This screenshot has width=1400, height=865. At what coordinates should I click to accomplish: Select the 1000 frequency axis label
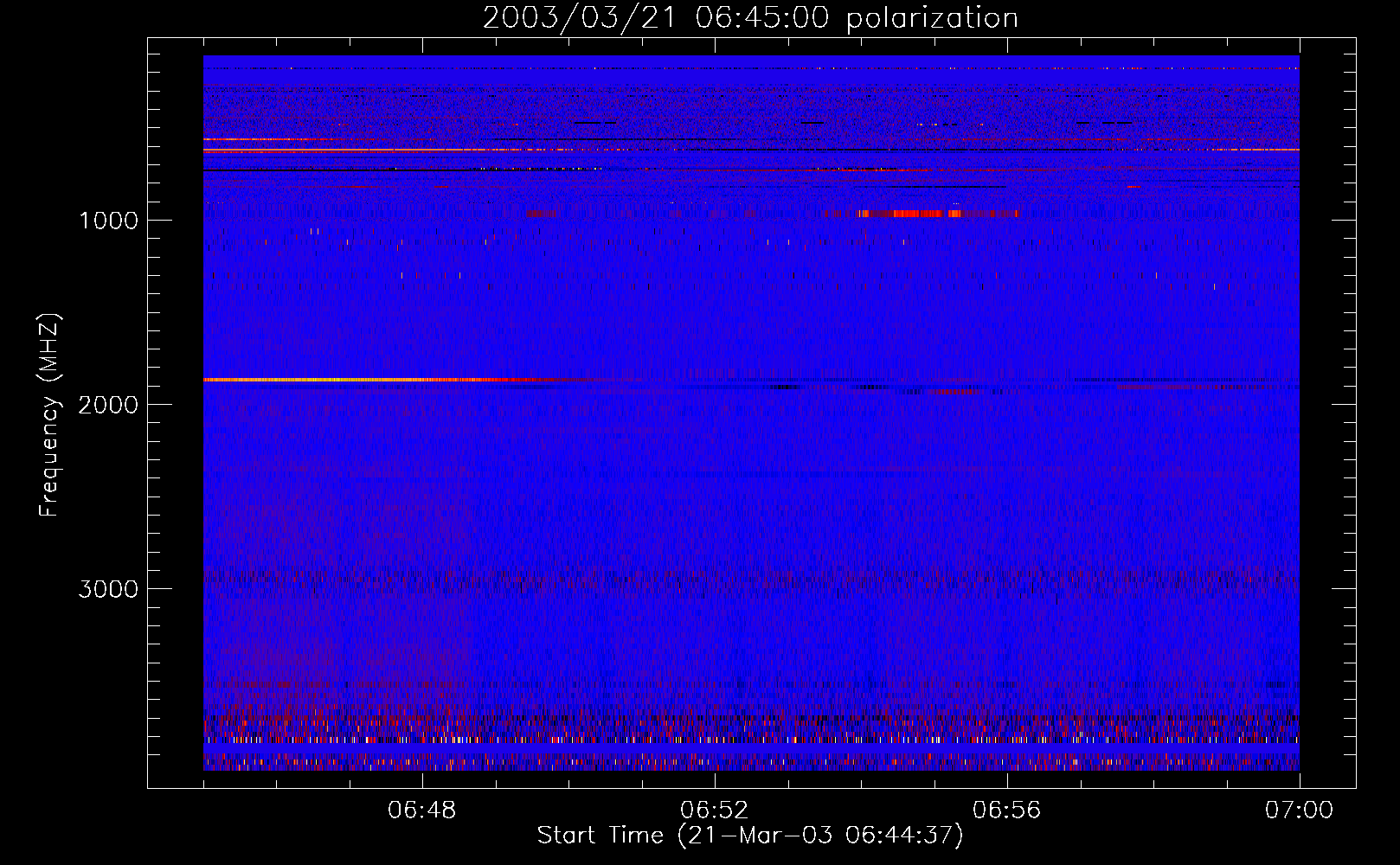pos(108,221)
